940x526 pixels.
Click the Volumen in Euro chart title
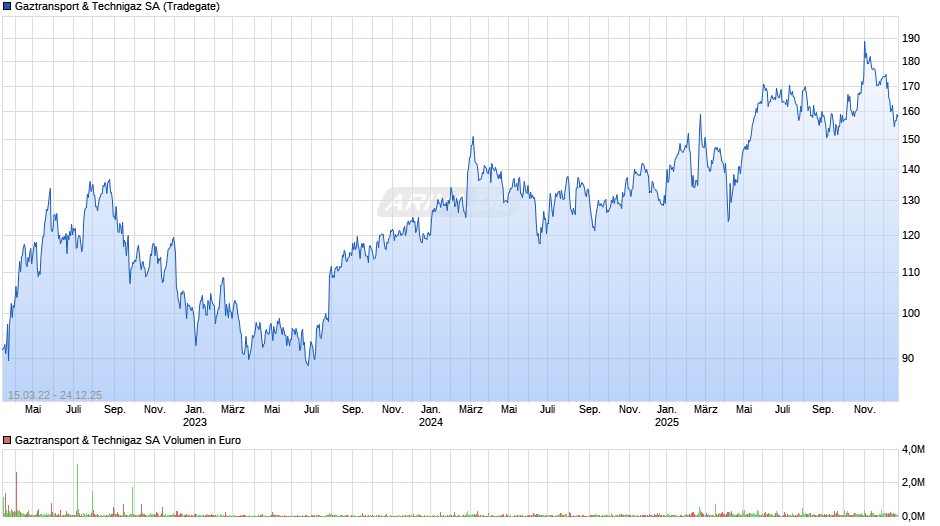(128, 440)
